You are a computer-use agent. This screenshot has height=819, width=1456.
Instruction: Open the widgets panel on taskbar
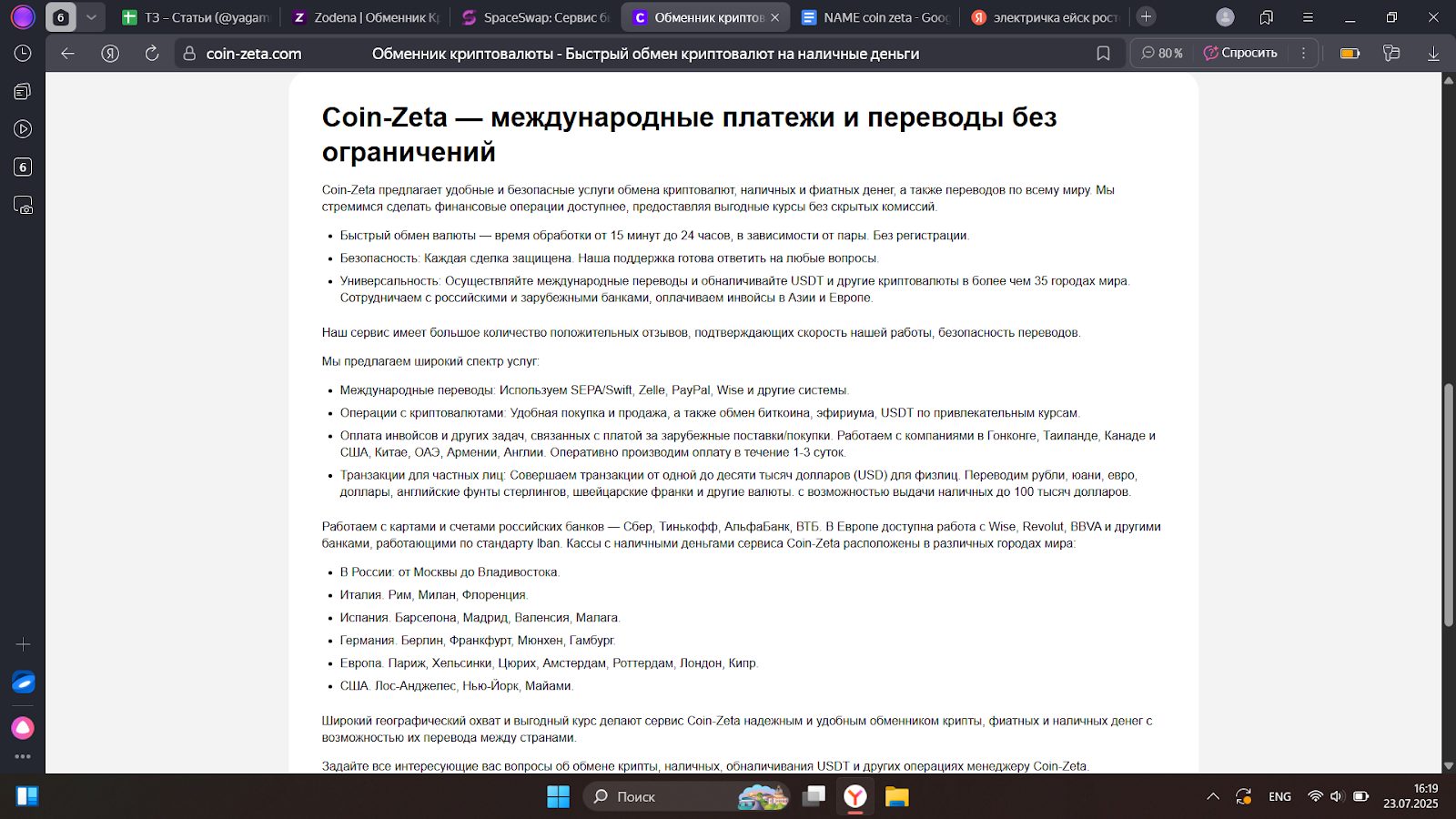27,796
